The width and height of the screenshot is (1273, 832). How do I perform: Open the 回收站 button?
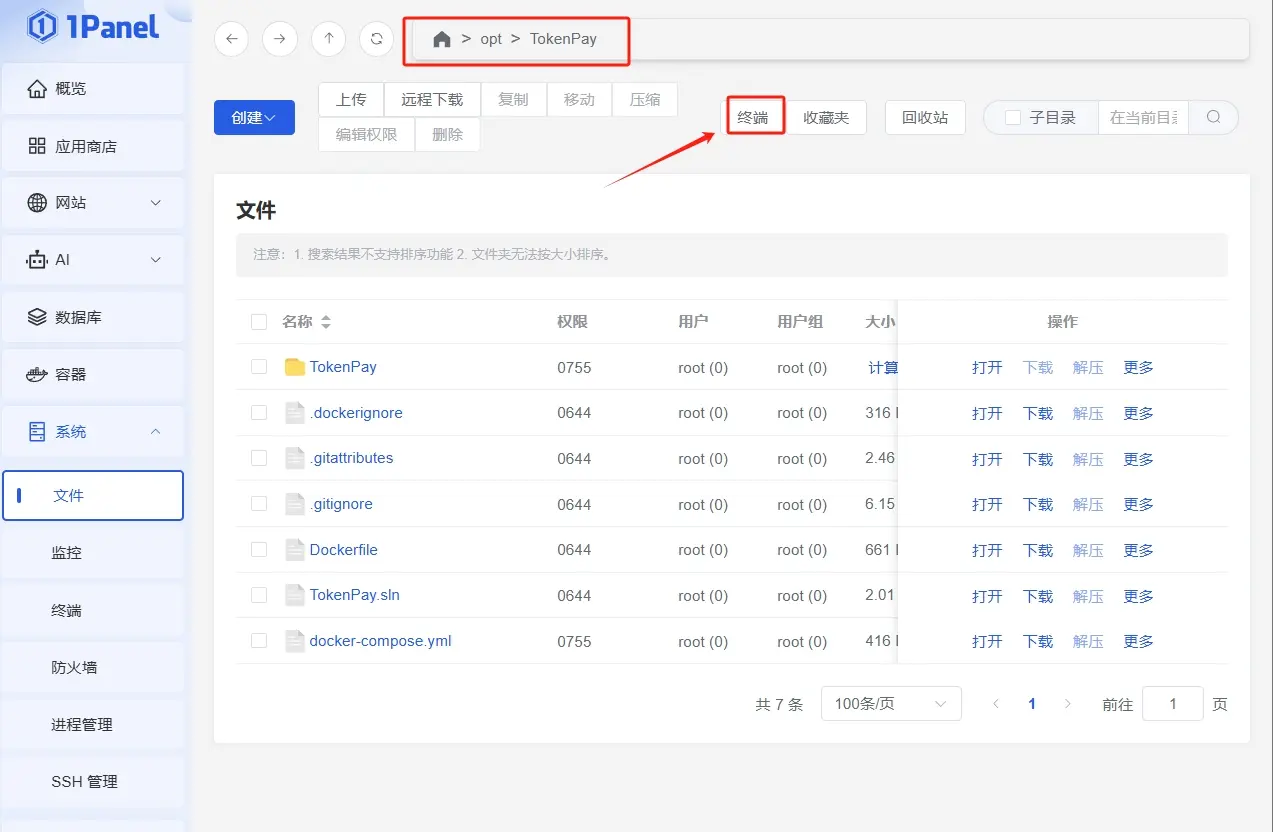tap(925, 117)
